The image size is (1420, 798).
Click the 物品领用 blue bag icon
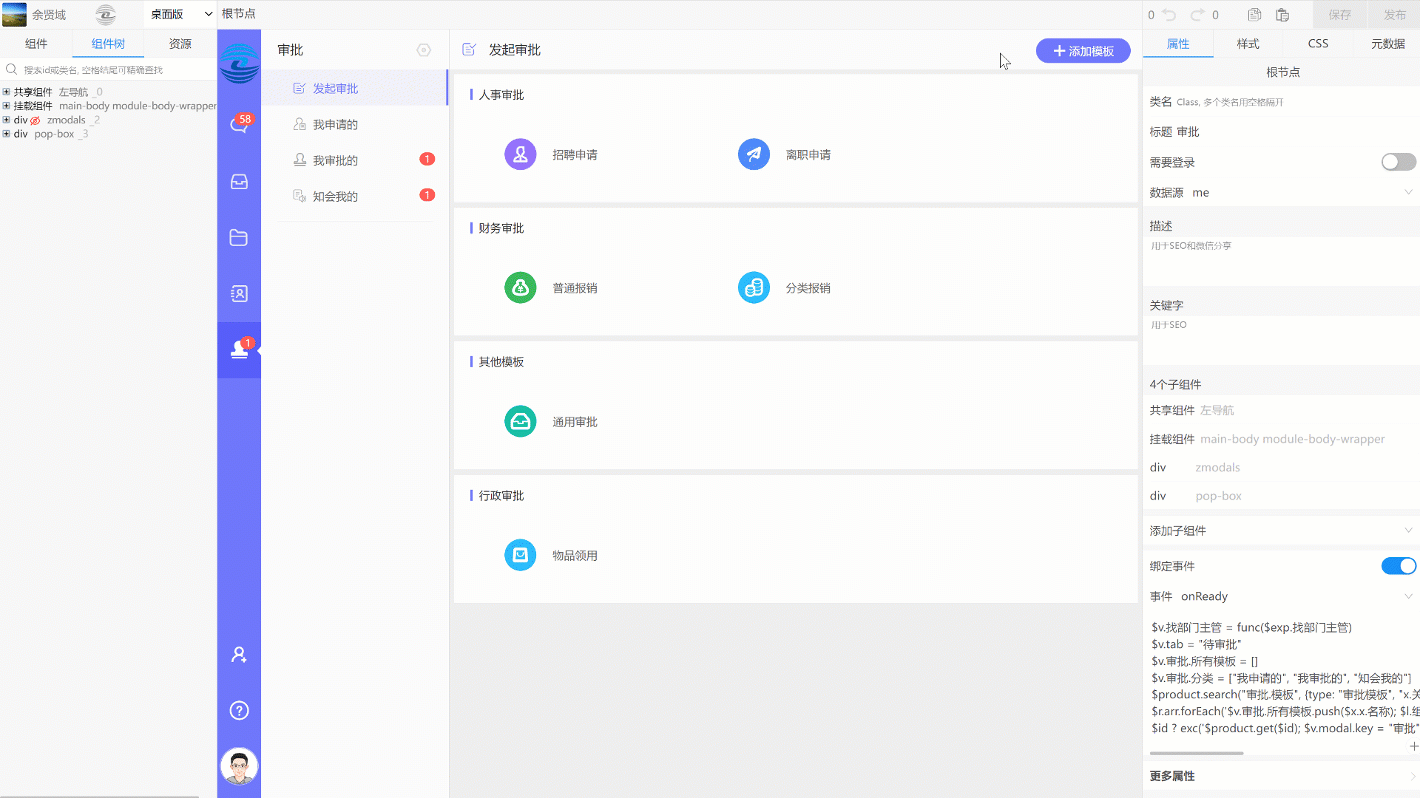click(x=521, y=555)
